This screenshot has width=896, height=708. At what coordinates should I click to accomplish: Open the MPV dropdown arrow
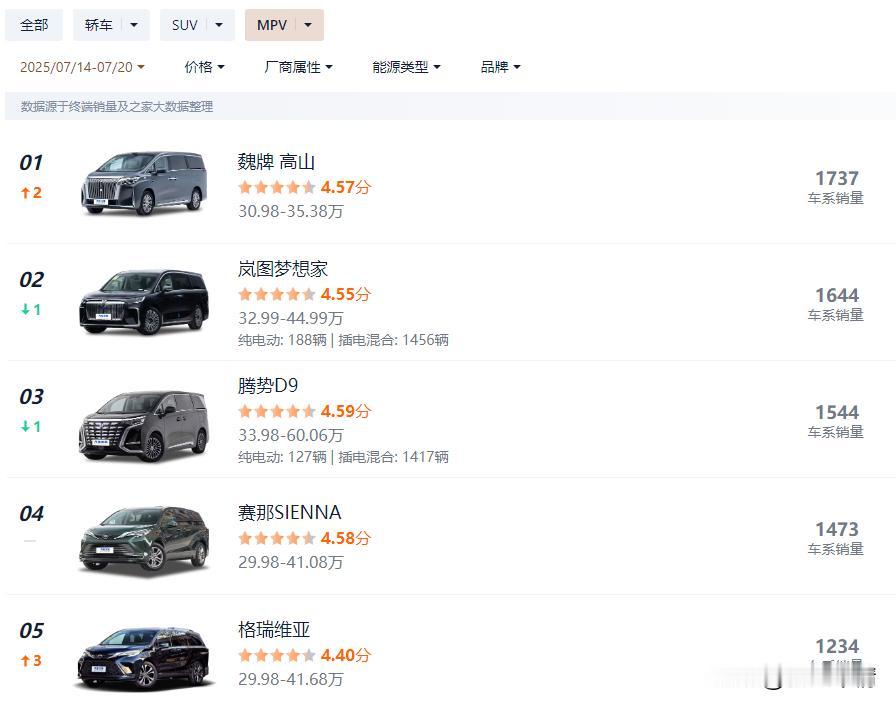(308, 25)
